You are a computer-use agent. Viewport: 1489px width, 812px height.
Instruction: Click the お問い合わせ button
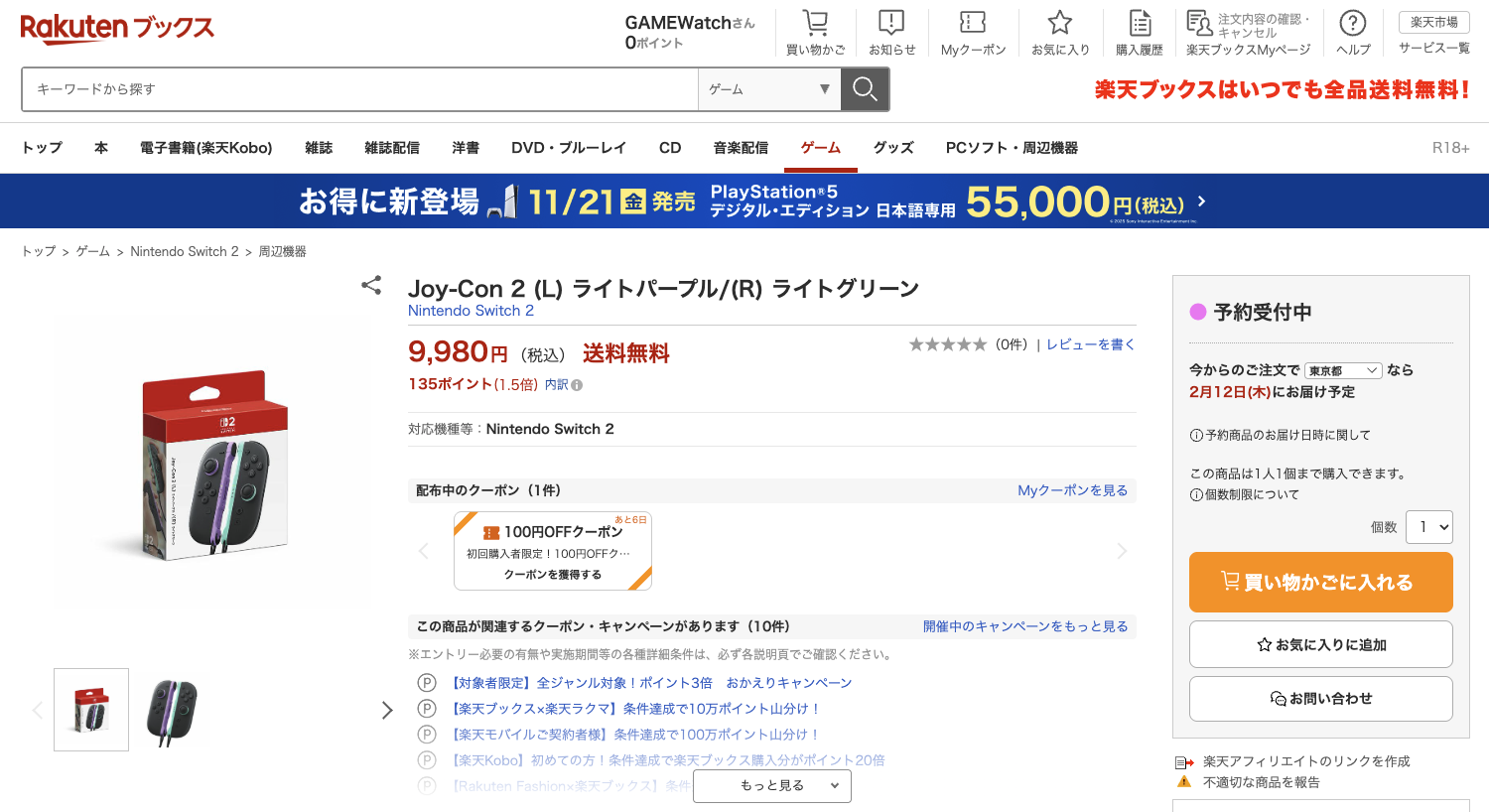(1321, 699)
